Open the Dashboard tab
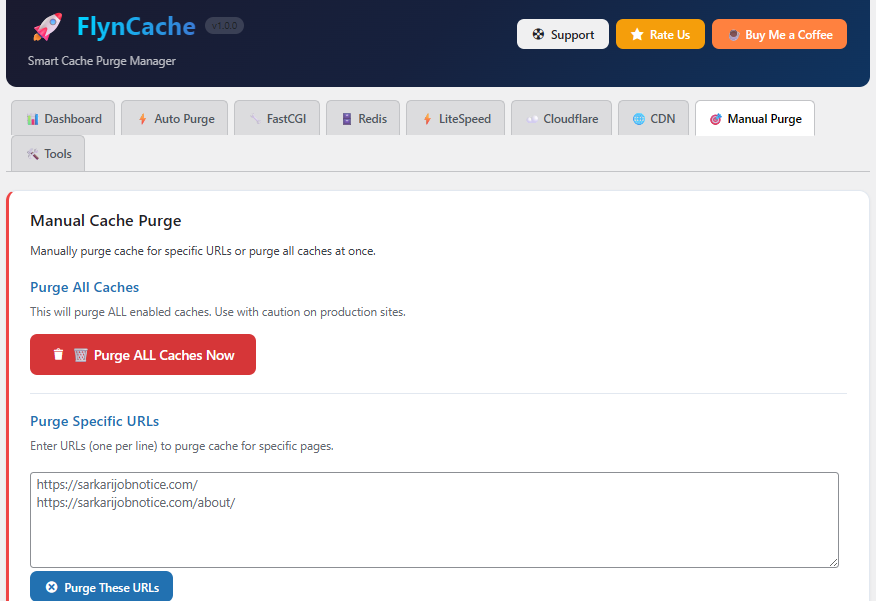The image size is (876, 601). [63, 118]
